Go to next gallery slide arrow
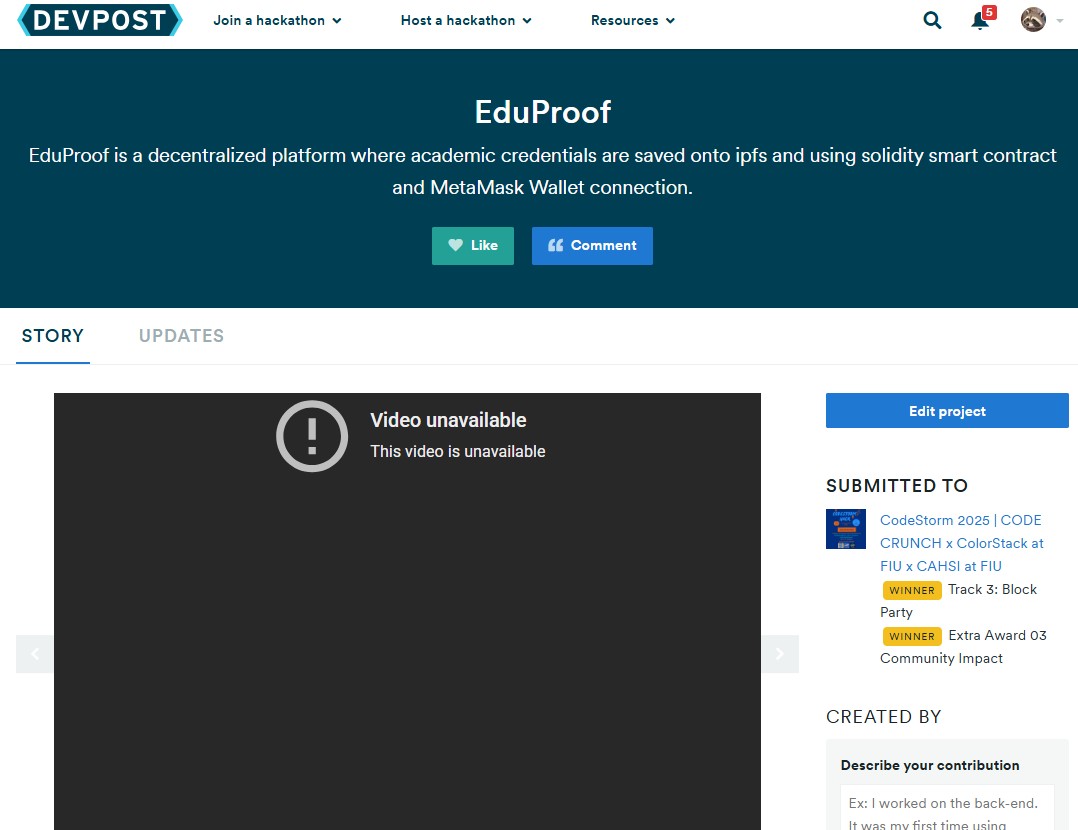Viewport: 1078px width, 830px height. coord(780,654)
